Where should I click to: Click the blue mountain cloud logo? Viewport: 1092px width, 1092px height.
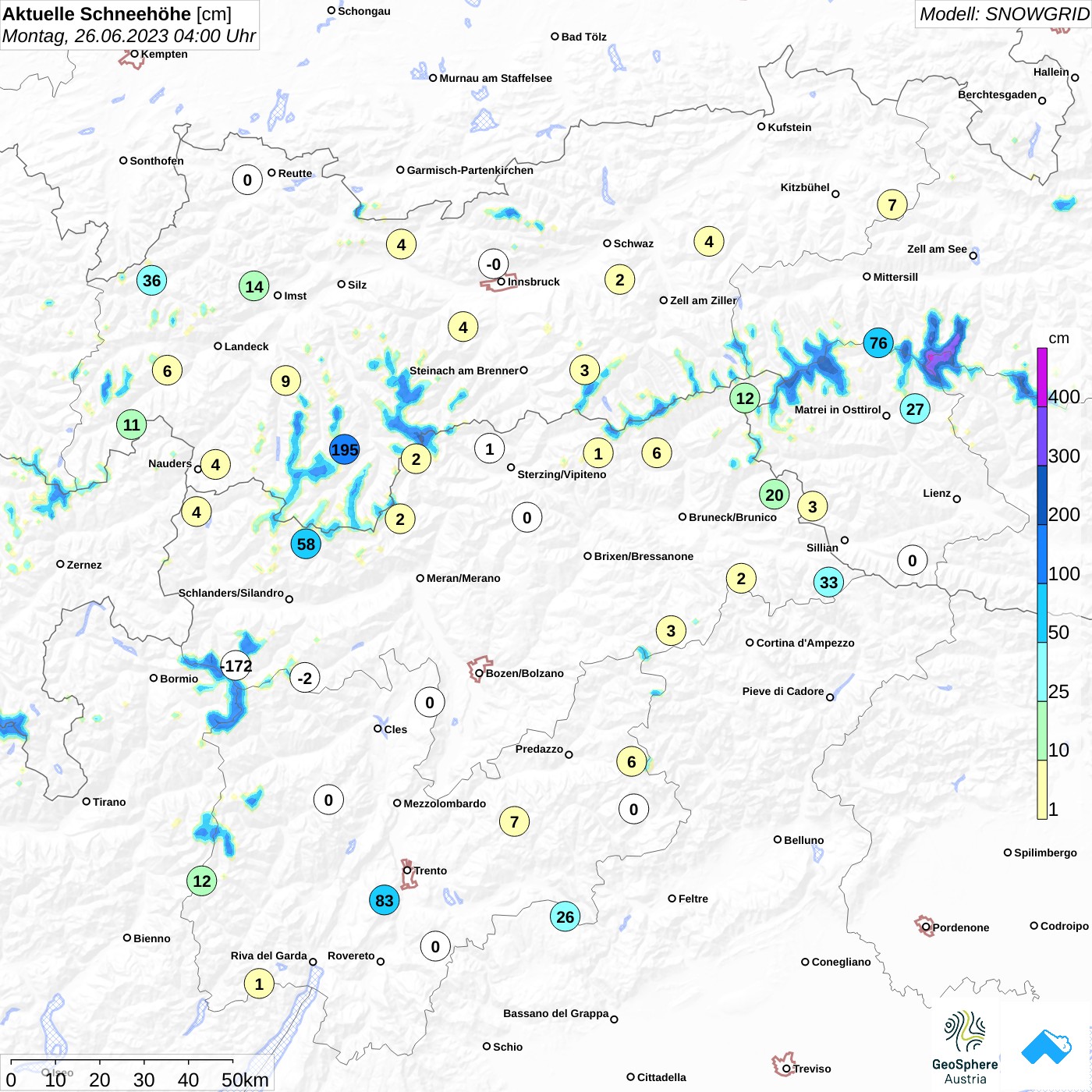(1046, 1047)
